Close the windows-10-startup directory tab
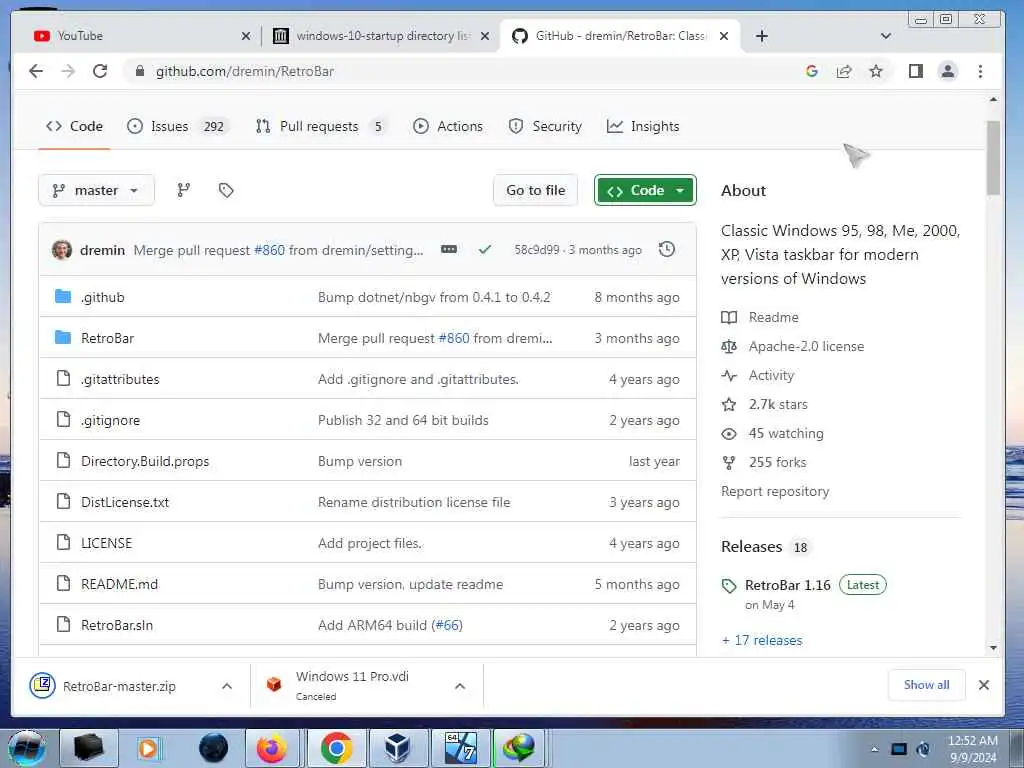The width and height of the screenshot is (1024, 768). tap(485, 36)
